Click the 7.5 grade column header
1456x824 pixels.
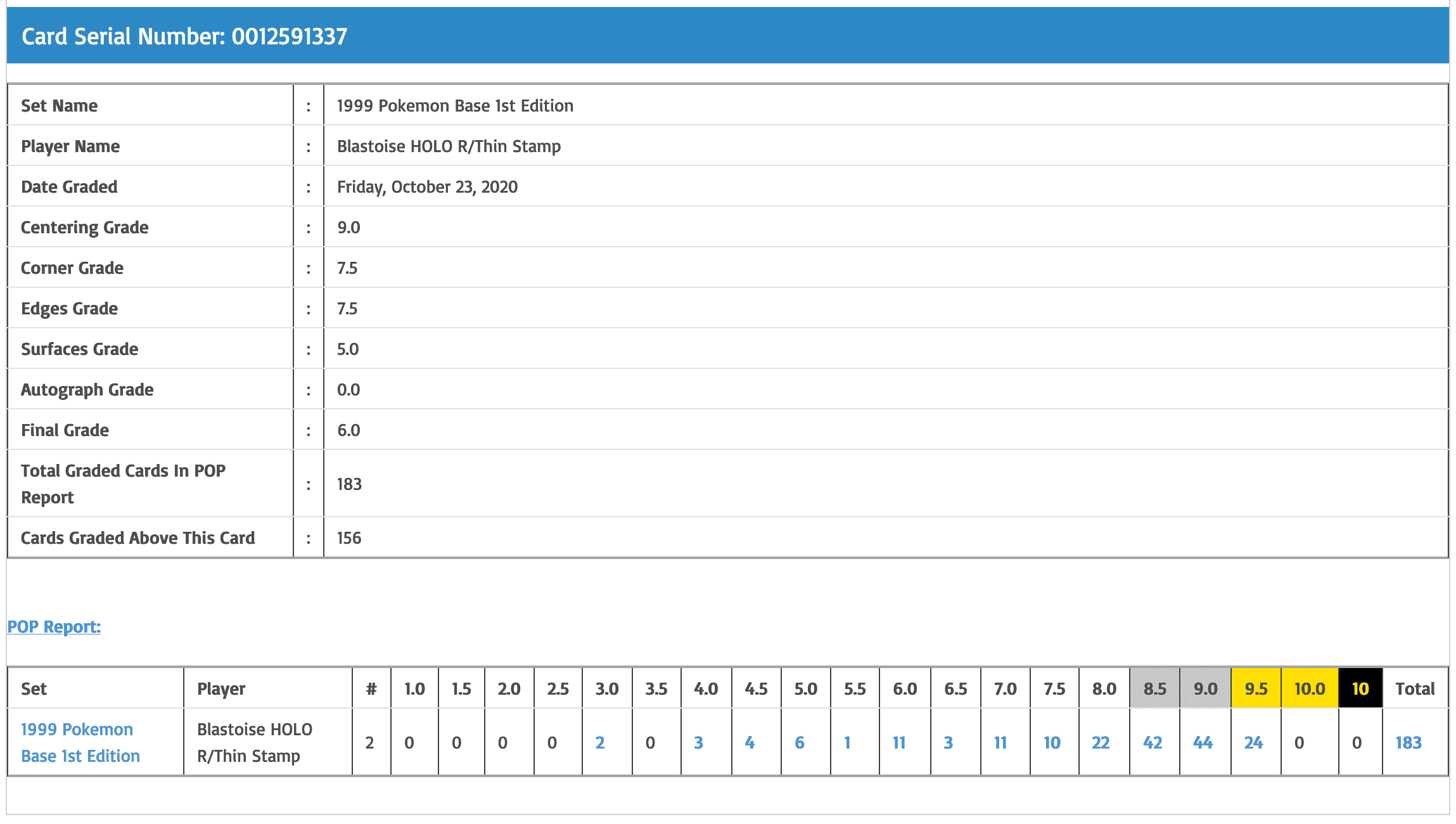1054,688
